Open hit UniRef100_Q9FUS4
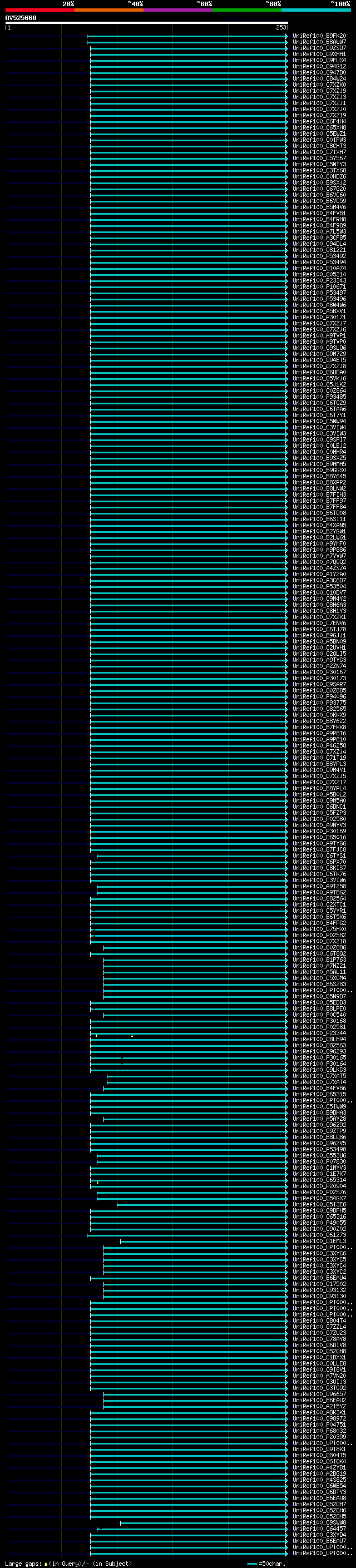This screenshot has height=1568, width=356. [x=319, y=60]
